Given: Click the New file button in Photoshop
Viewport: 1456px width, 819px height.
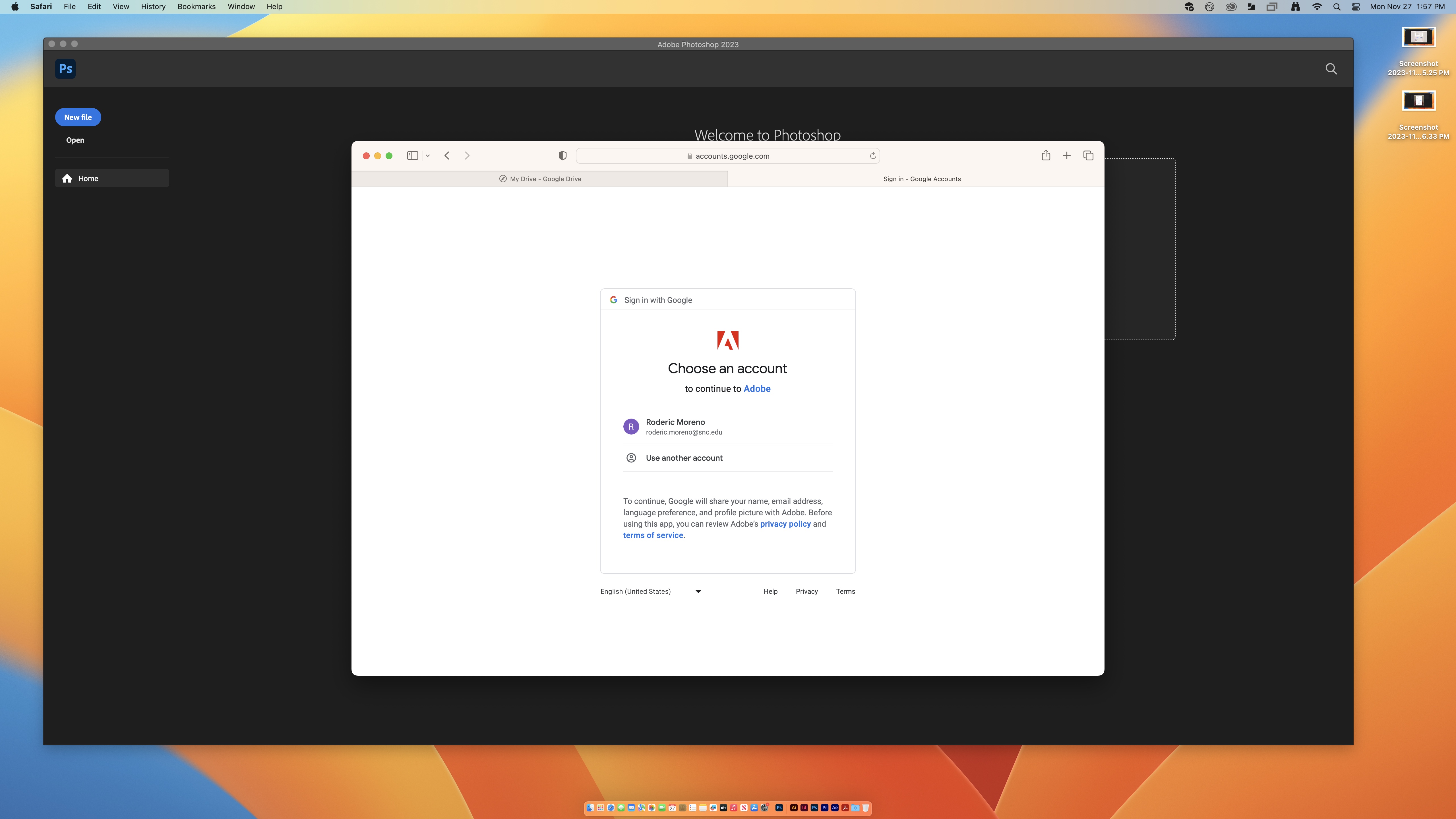Looking at the screenshot, I should (78, 117).
